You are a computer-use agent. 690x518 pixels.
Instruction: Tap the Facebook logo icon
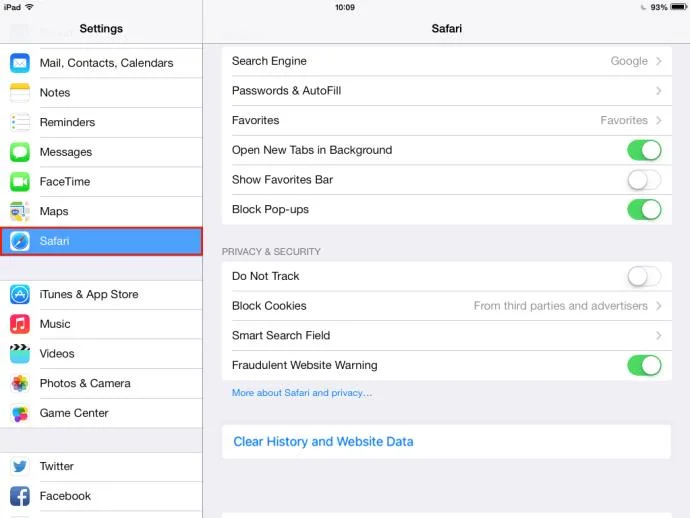point(20,496)
